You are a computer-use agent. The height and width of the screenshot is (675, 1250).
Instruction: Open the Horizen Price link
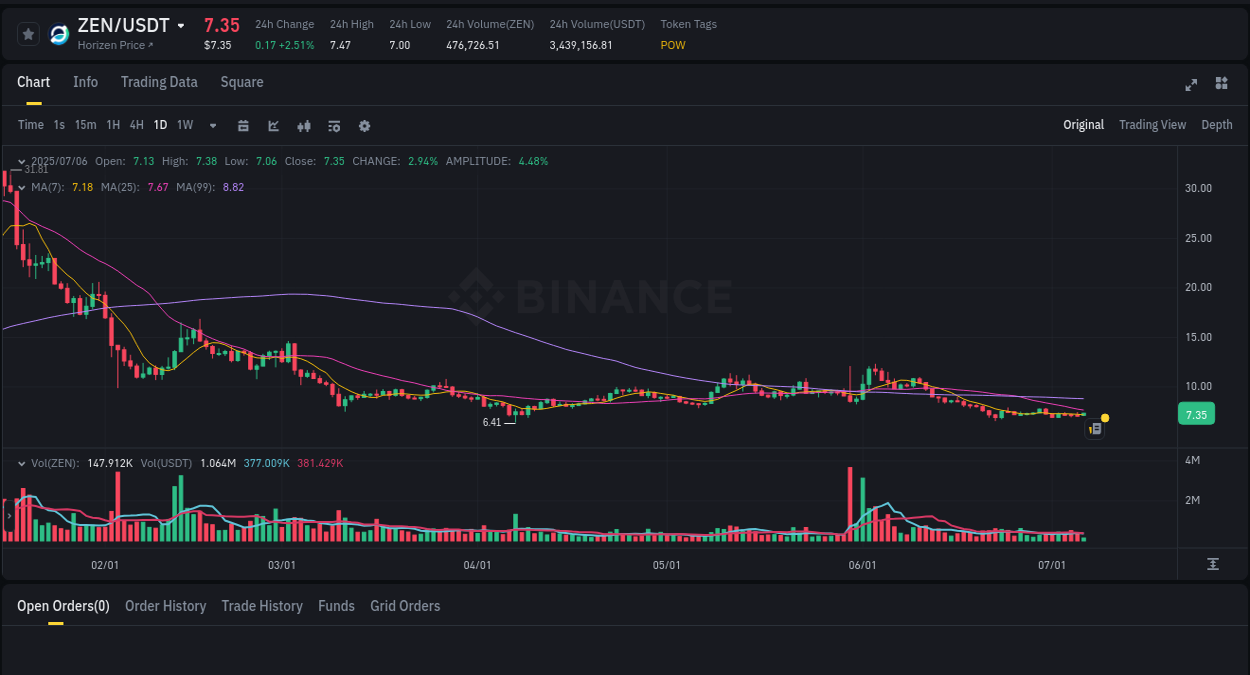click(115, 45)
